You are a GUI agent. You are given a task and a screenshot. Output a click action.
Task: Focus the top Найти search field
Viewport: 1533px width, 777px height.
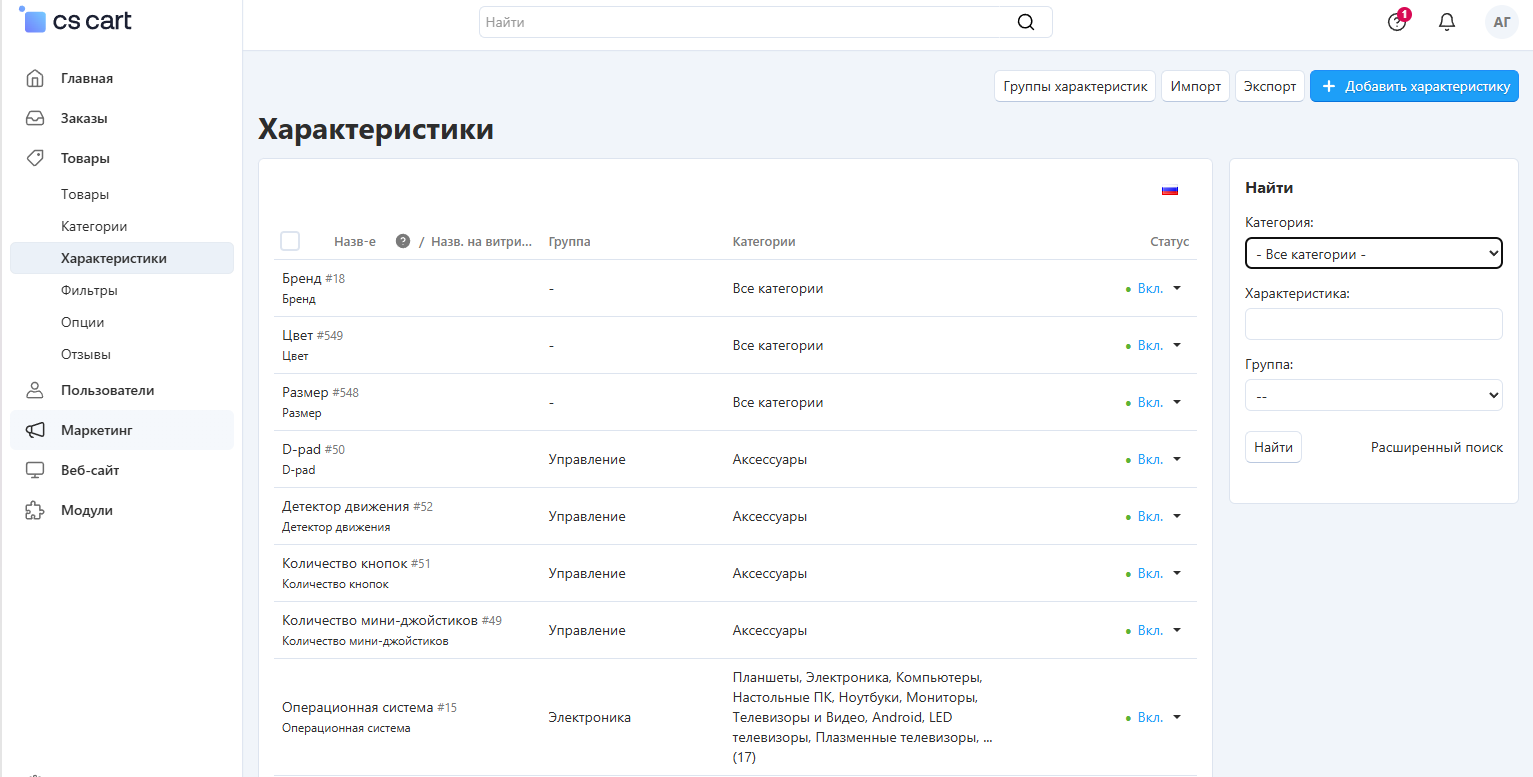(x=766, y=22)
